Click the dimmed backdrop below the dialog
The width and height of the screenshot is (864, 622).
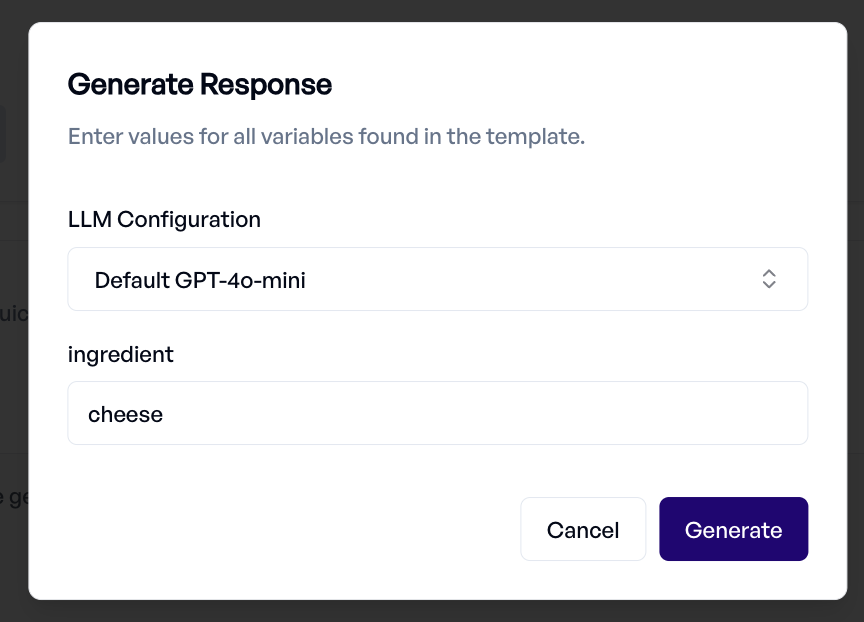tap(432, 612)
